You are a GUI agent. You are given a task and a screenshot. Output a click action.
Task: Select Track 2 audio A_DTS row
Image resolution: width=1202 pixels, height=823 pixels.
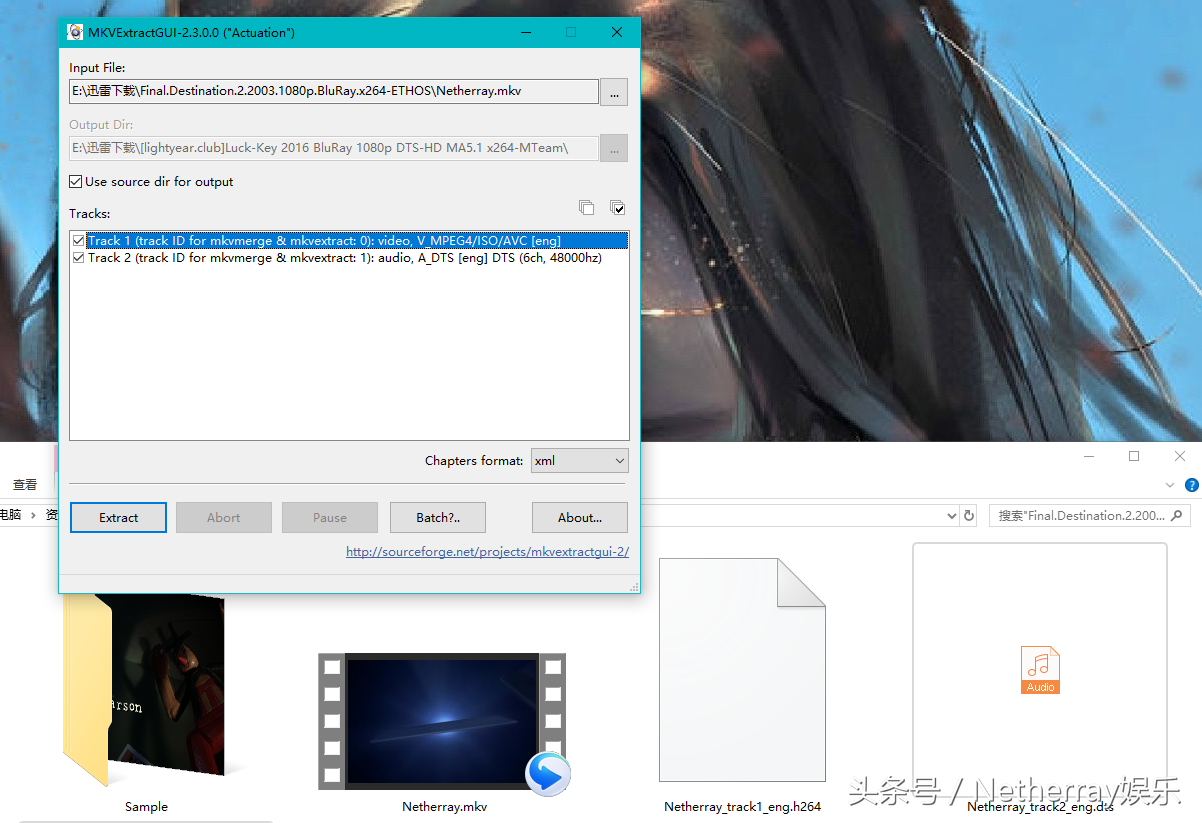point(345,258)
